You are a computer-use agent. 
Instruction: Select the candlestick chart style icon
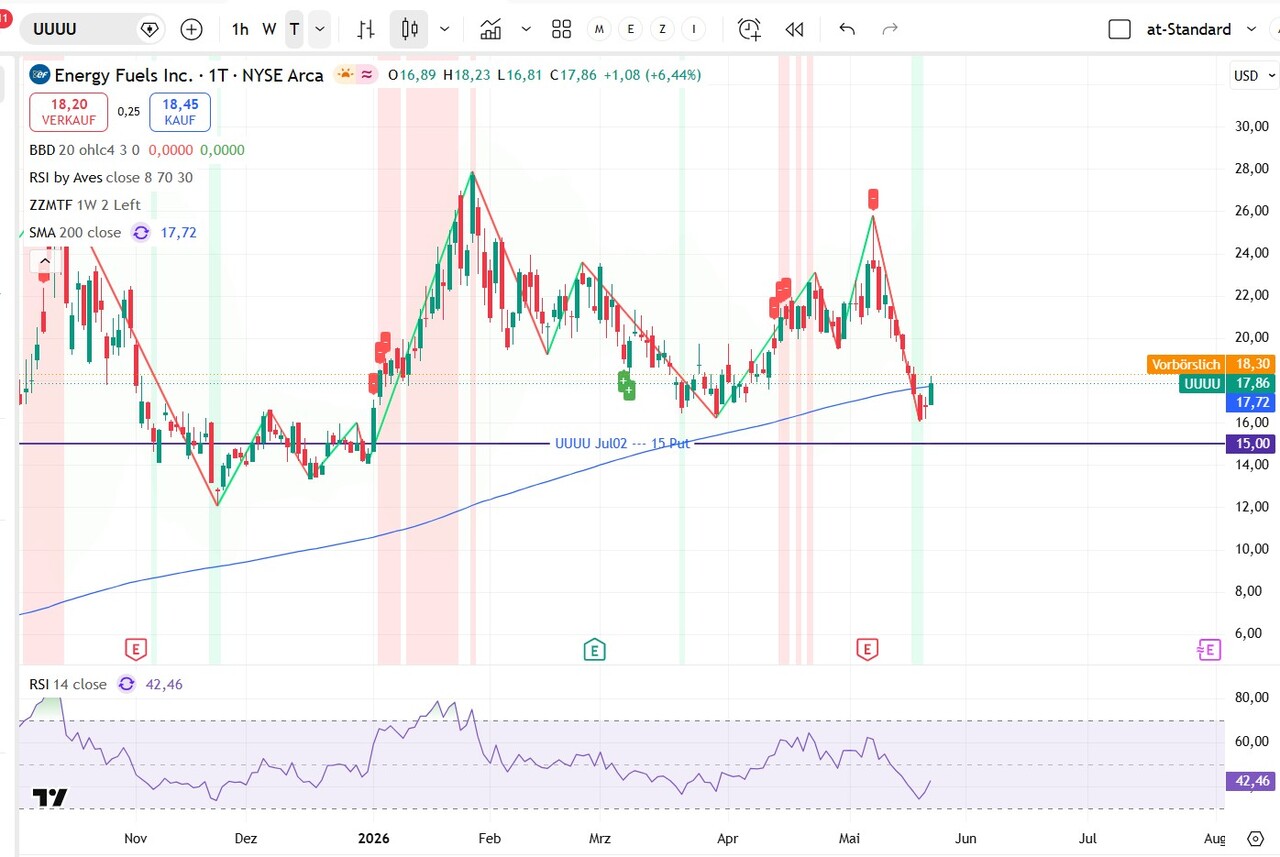pyautogui.click(x=409, y=29)
